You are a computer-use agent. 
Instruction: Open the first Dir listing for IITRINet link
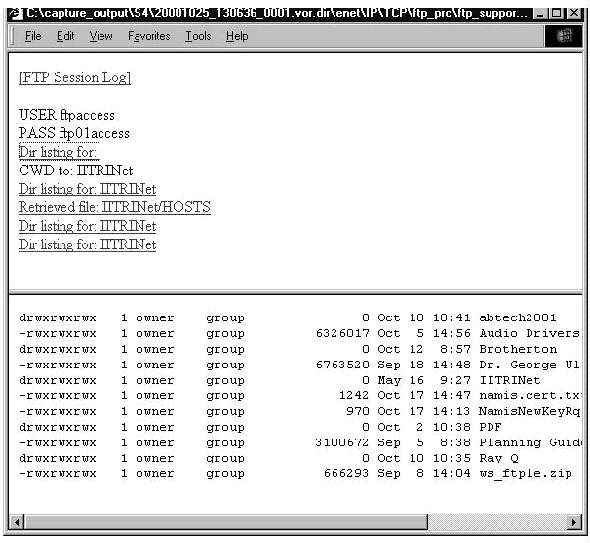coord(87,189)
